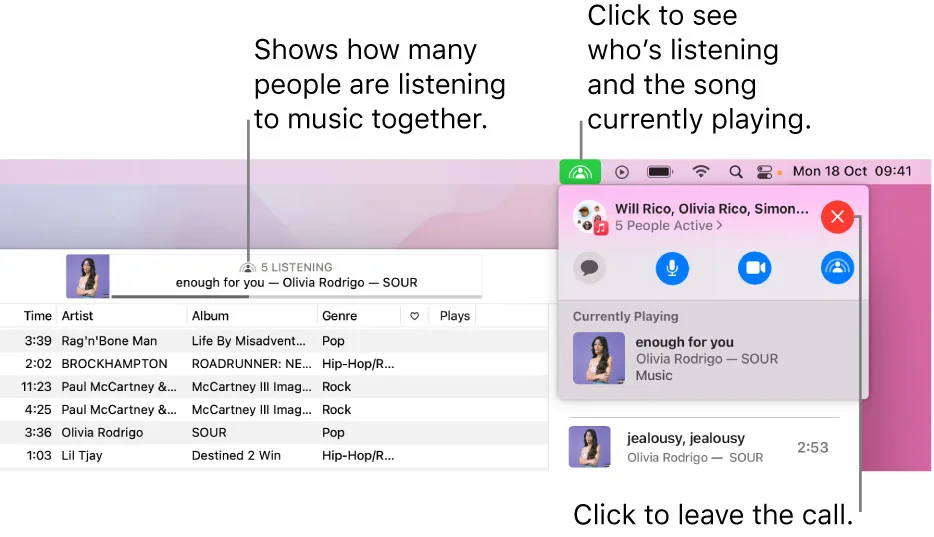Expand 5 People Active details
The image size is (934, 537).
coord(668,226)
